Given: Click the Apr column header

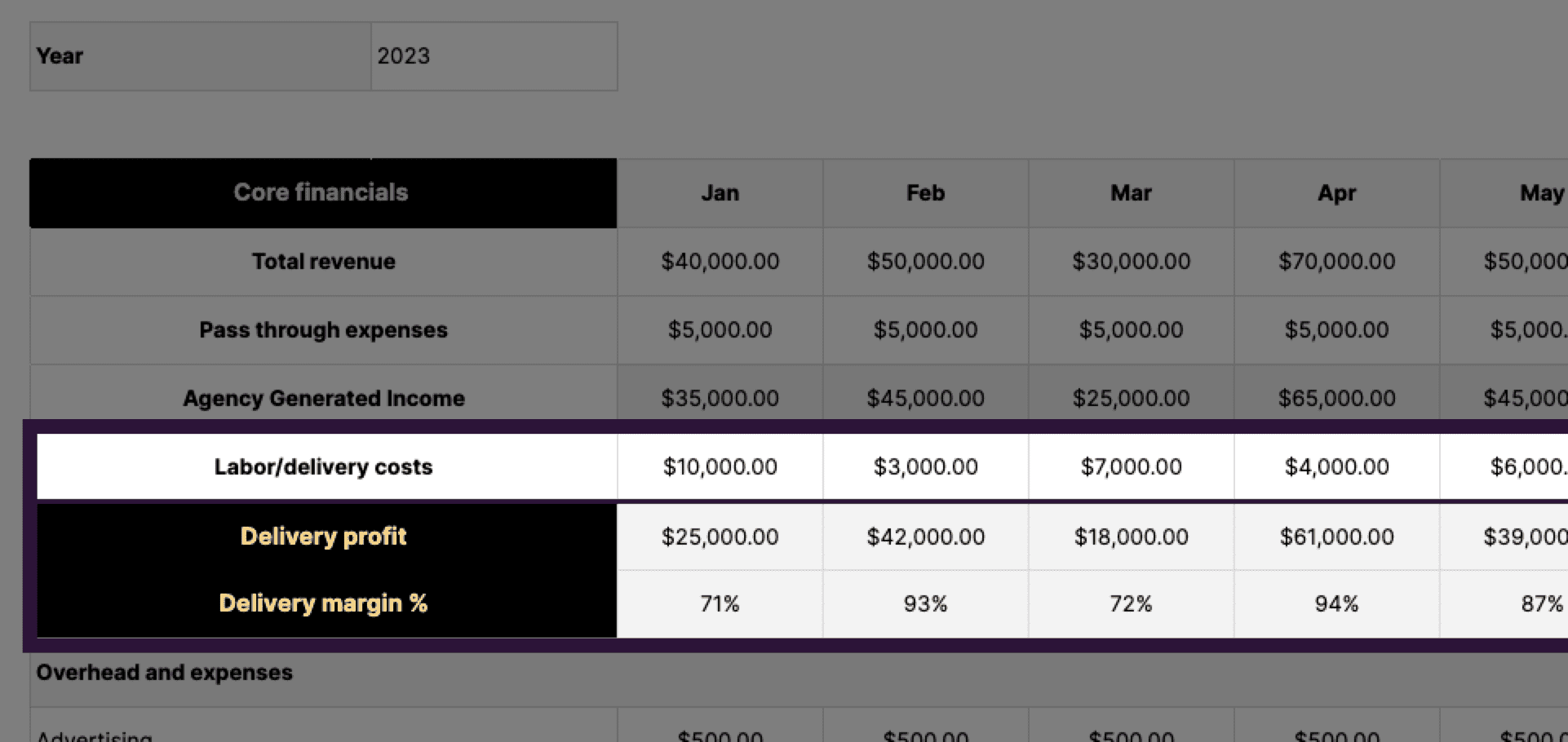Looking at the screenshot, I should [1336, 193].
